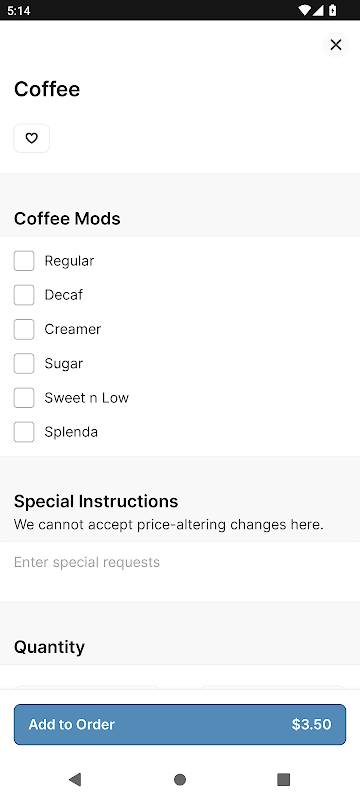This screenshot has width=360, height=800.
Task: Tap the Special Instructions heading
Action: (96, 501)
